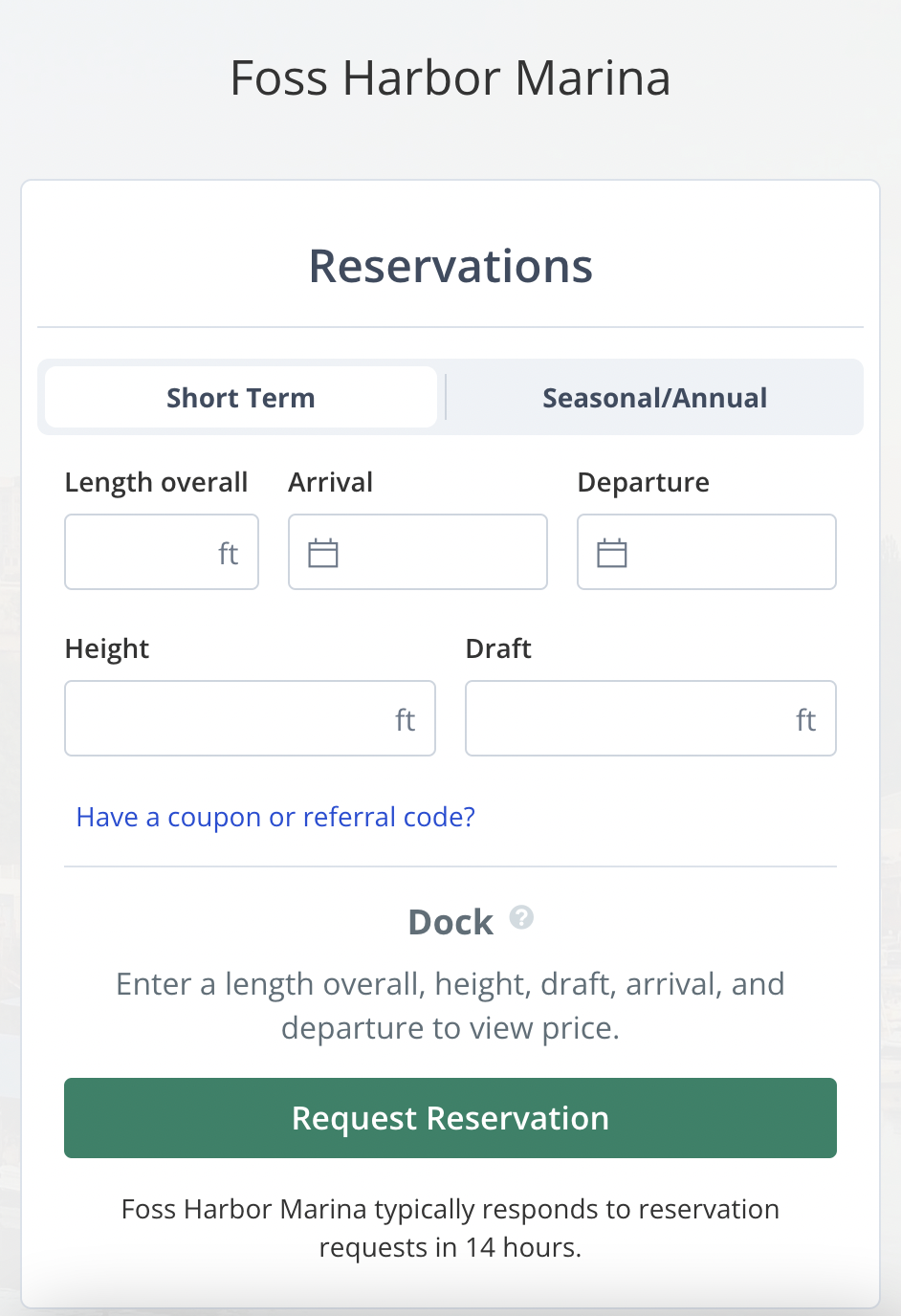This screenshot has height=1316, width=901.
Task: Open the Arrival date field
Action: tap(440, 553)
